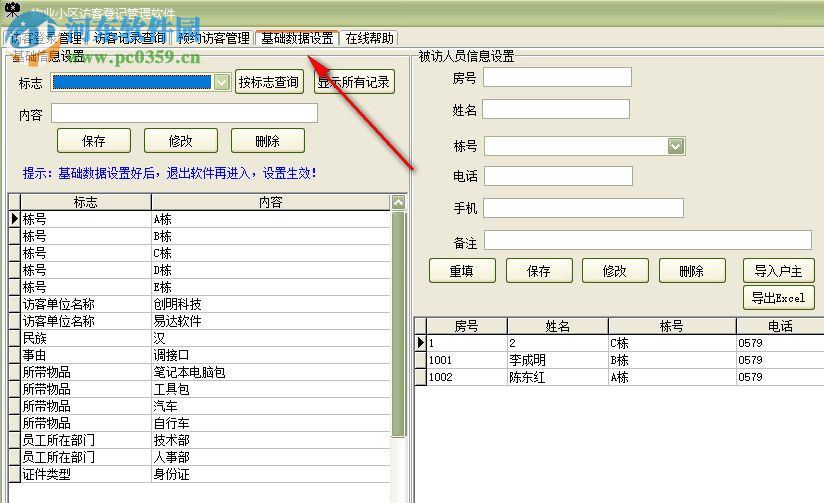Focus the 电话 input field

coord(558,176)
